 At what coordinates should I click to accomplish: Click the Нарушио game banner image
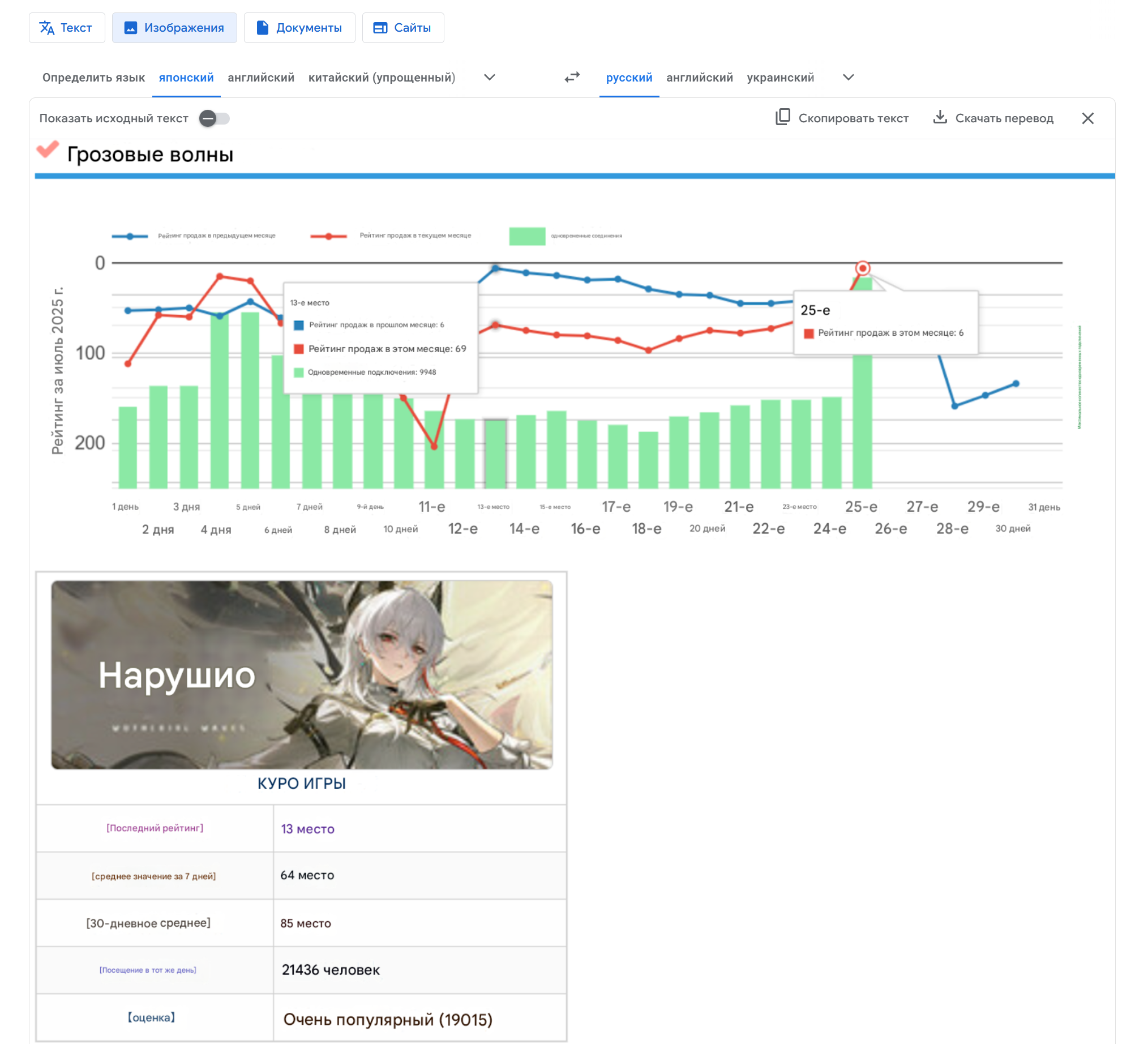coord(301,674)
